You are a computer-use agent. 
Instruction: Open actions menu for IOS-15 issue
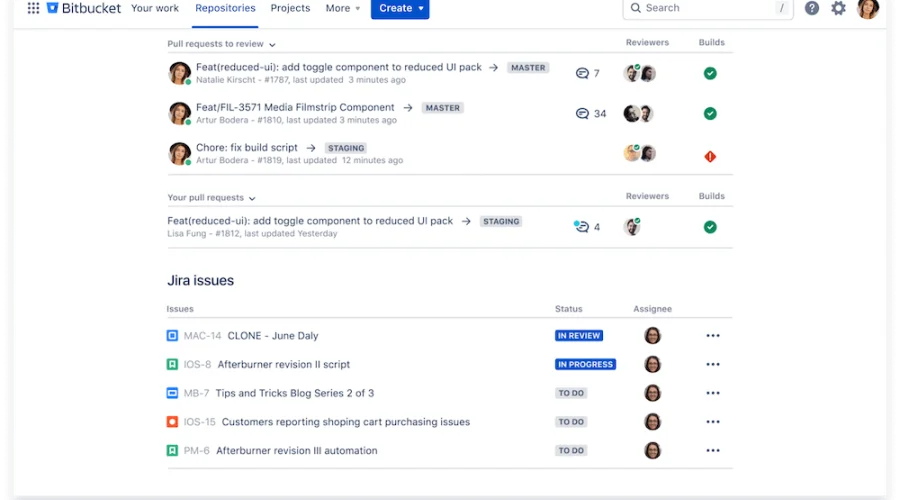[x=713, y=421]
